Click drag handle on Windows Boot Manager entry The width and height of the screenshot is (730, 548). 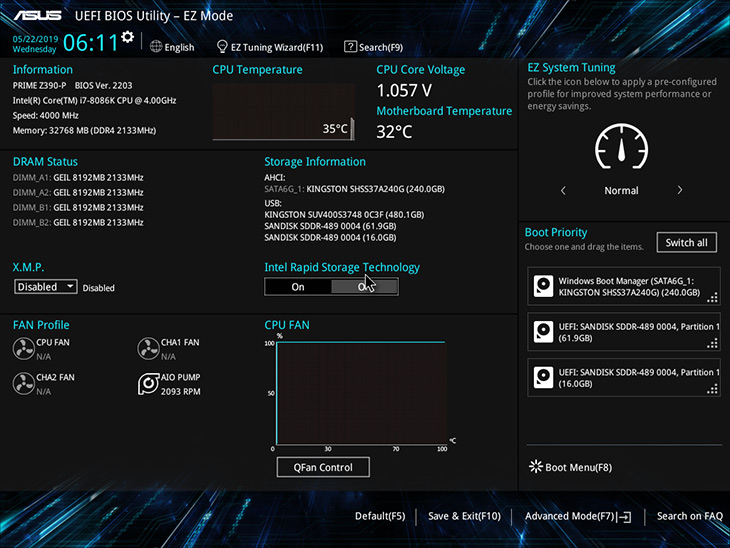tap(712, 298)
